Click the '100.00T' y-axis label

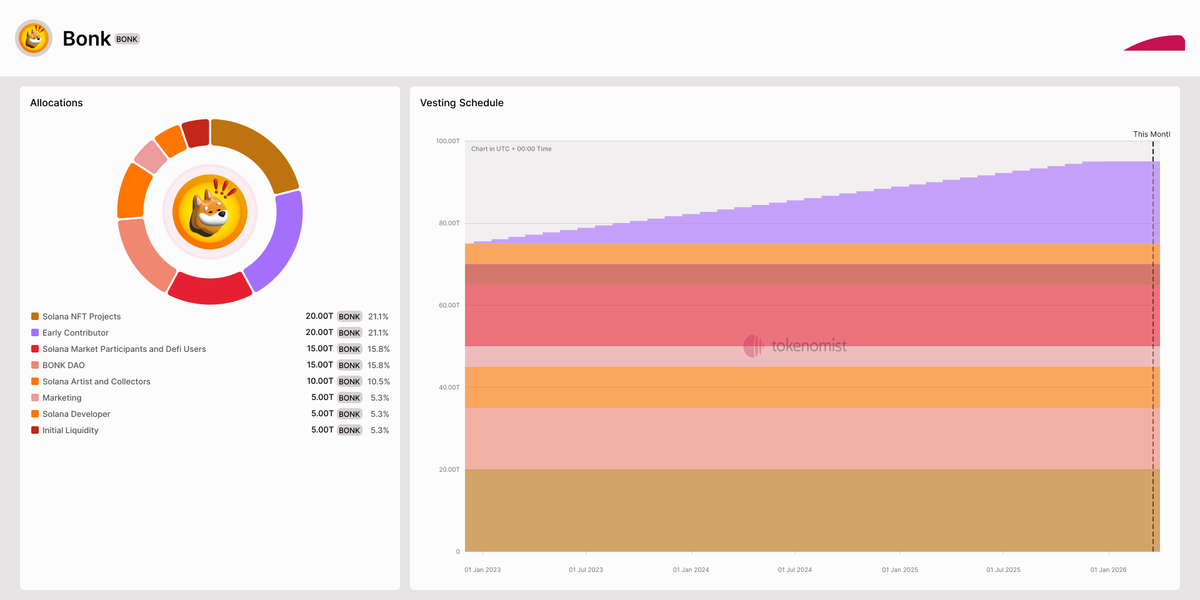coord(448,141)
